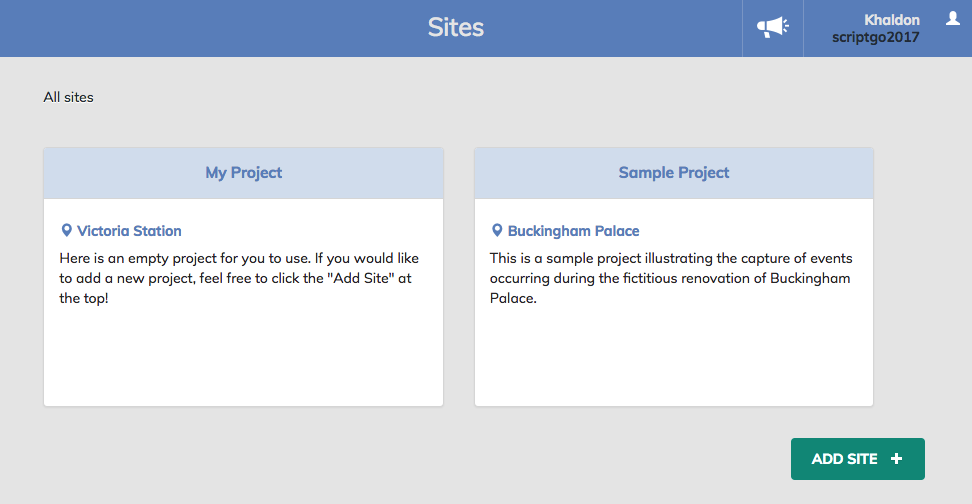Click the ADD SITE text label
Image resolution: width=972 pixels, height=504 pixels.
pyautogui.click(x=844, y=459)
